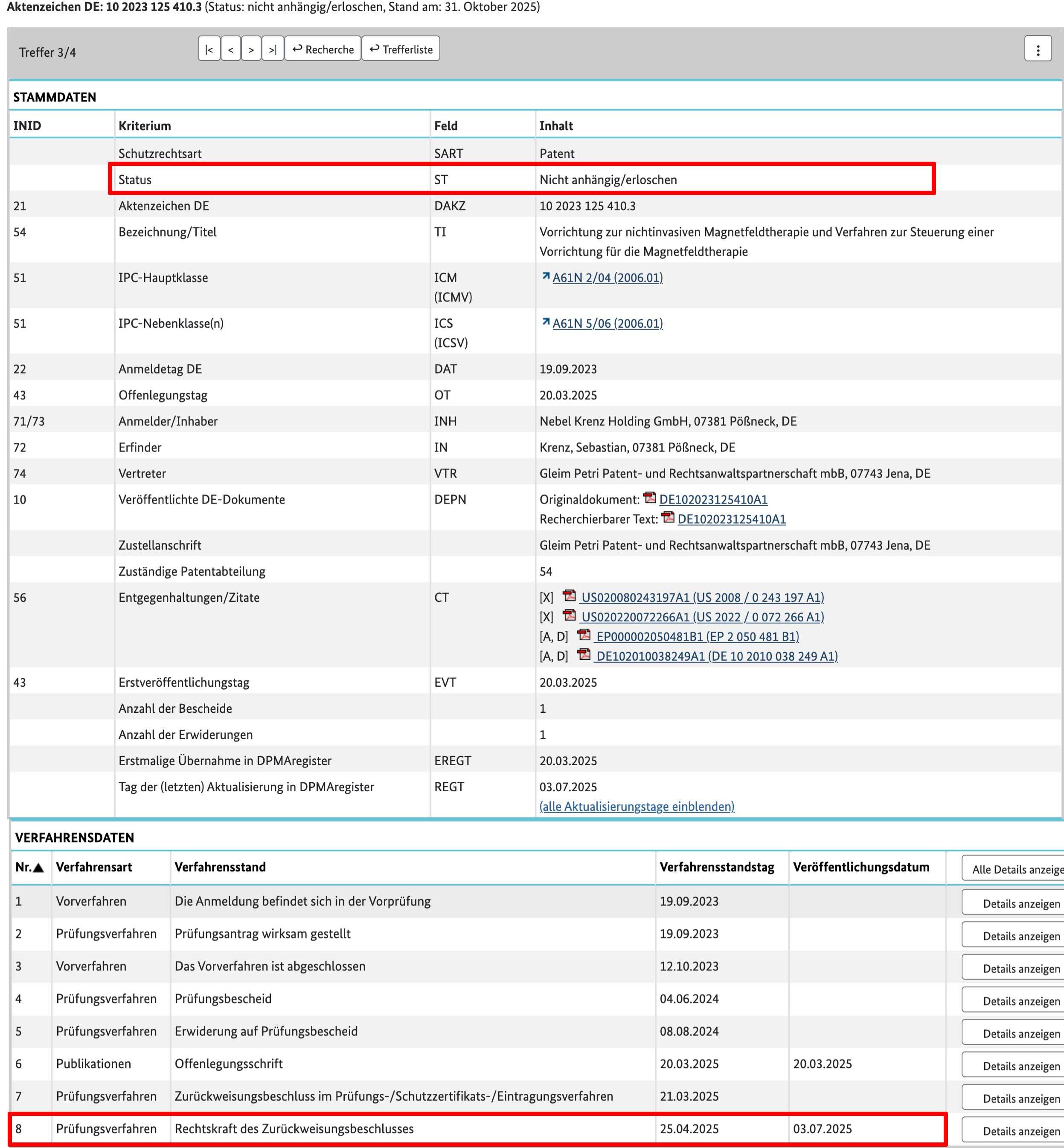Click PDF icon for US020080243197A1 citation

coord(569,596)
